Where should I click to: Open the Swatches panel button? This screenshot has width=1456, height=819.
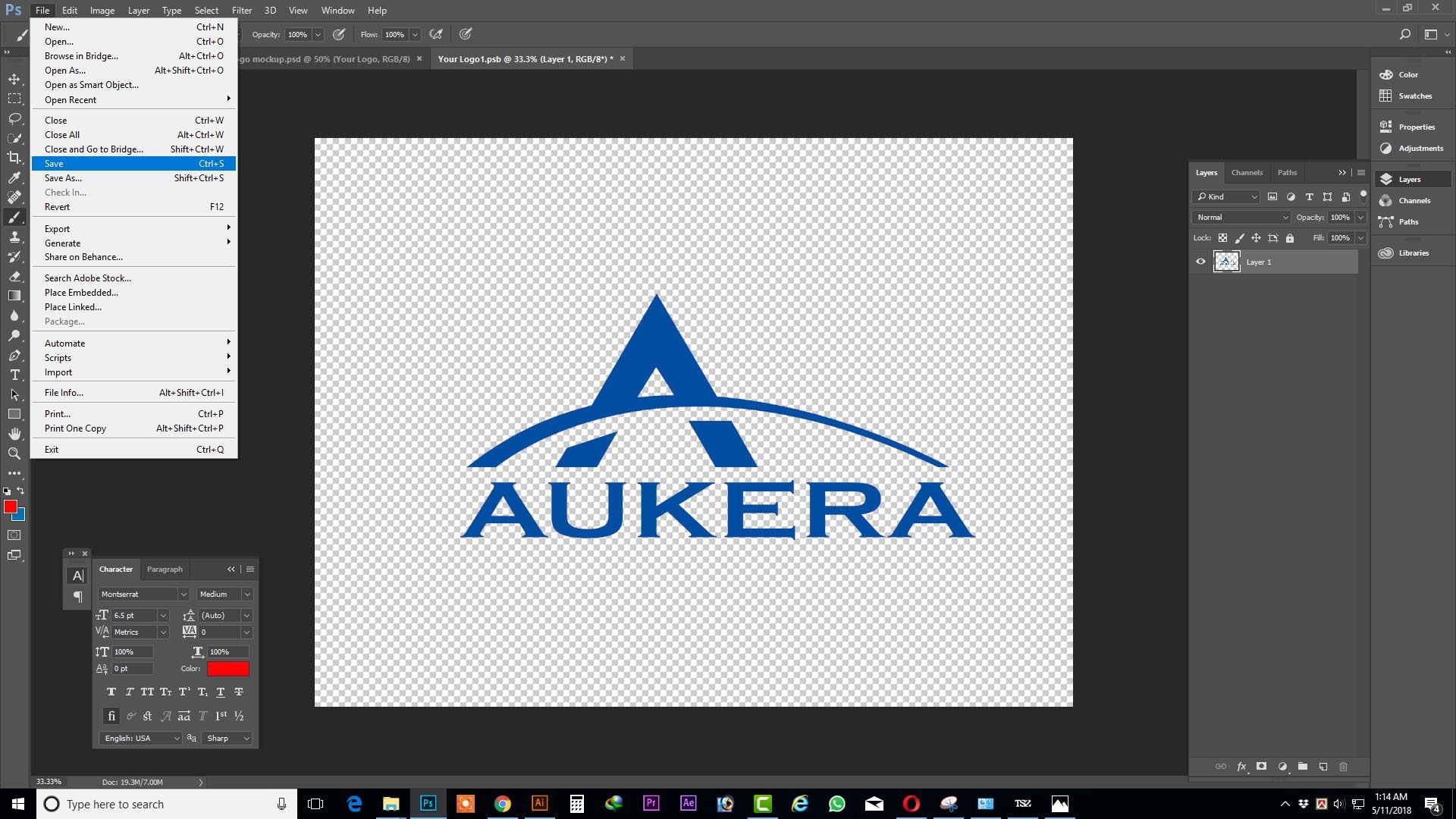[1413, 96]
